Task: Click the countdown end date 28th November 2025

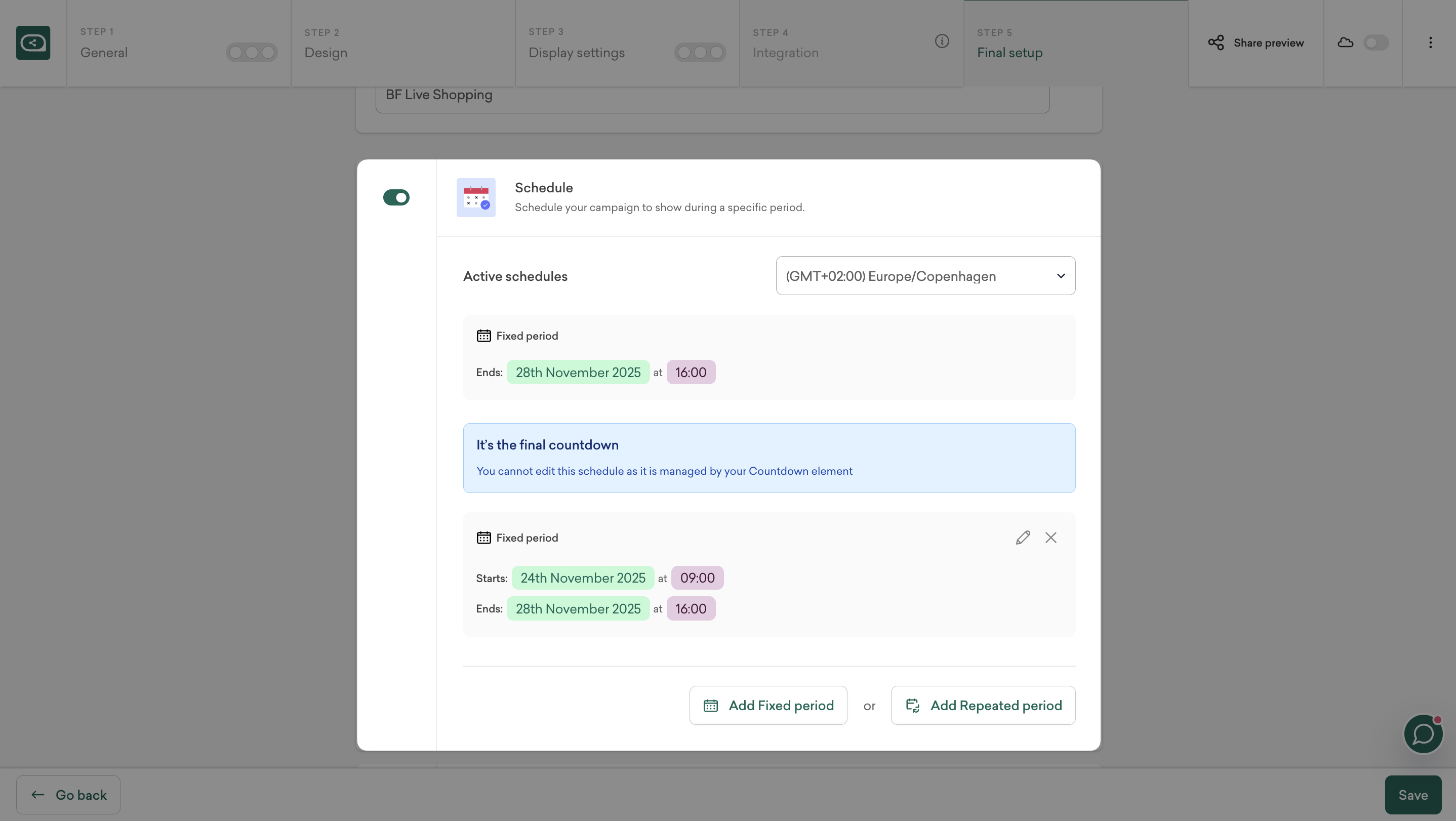Action: 578,373
